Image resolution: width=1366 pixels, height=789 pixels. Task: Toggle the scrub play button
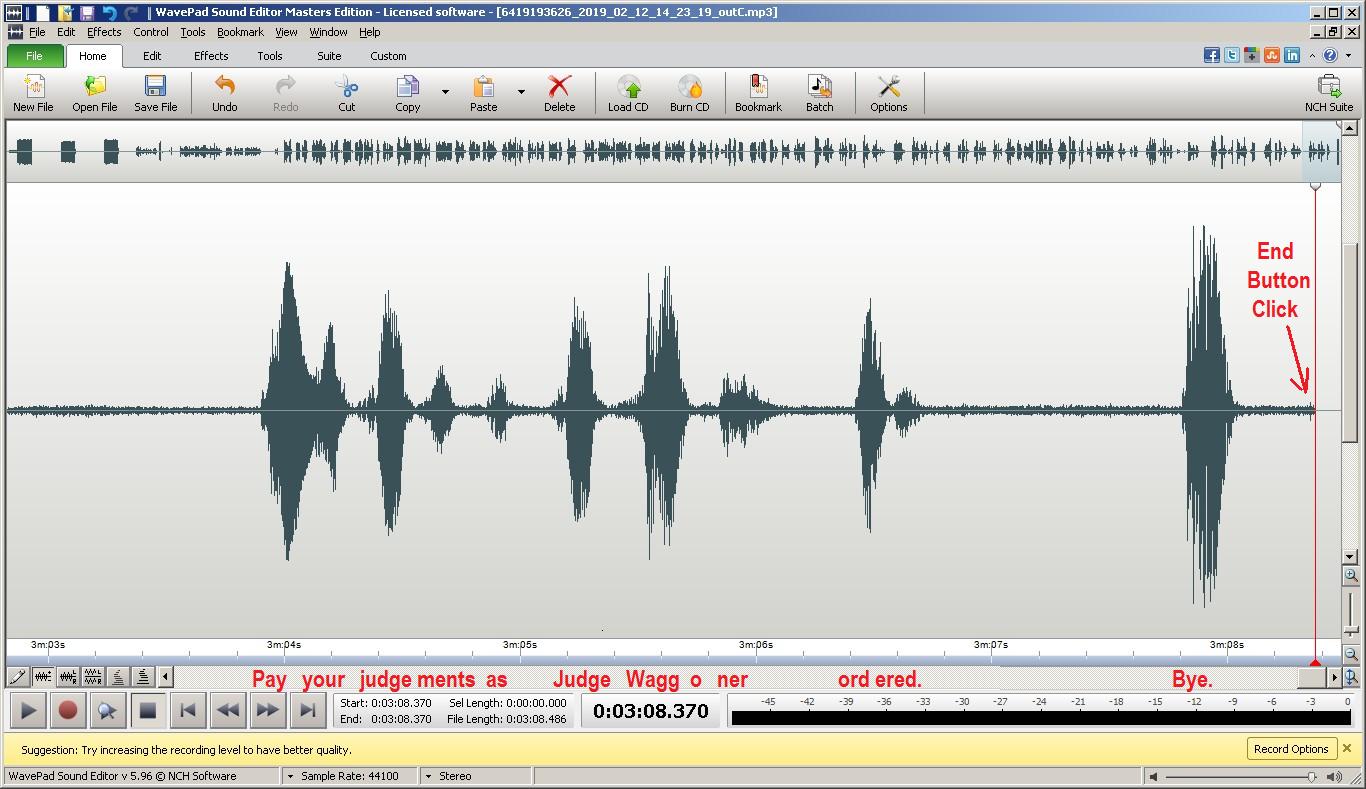coord(107,711)
